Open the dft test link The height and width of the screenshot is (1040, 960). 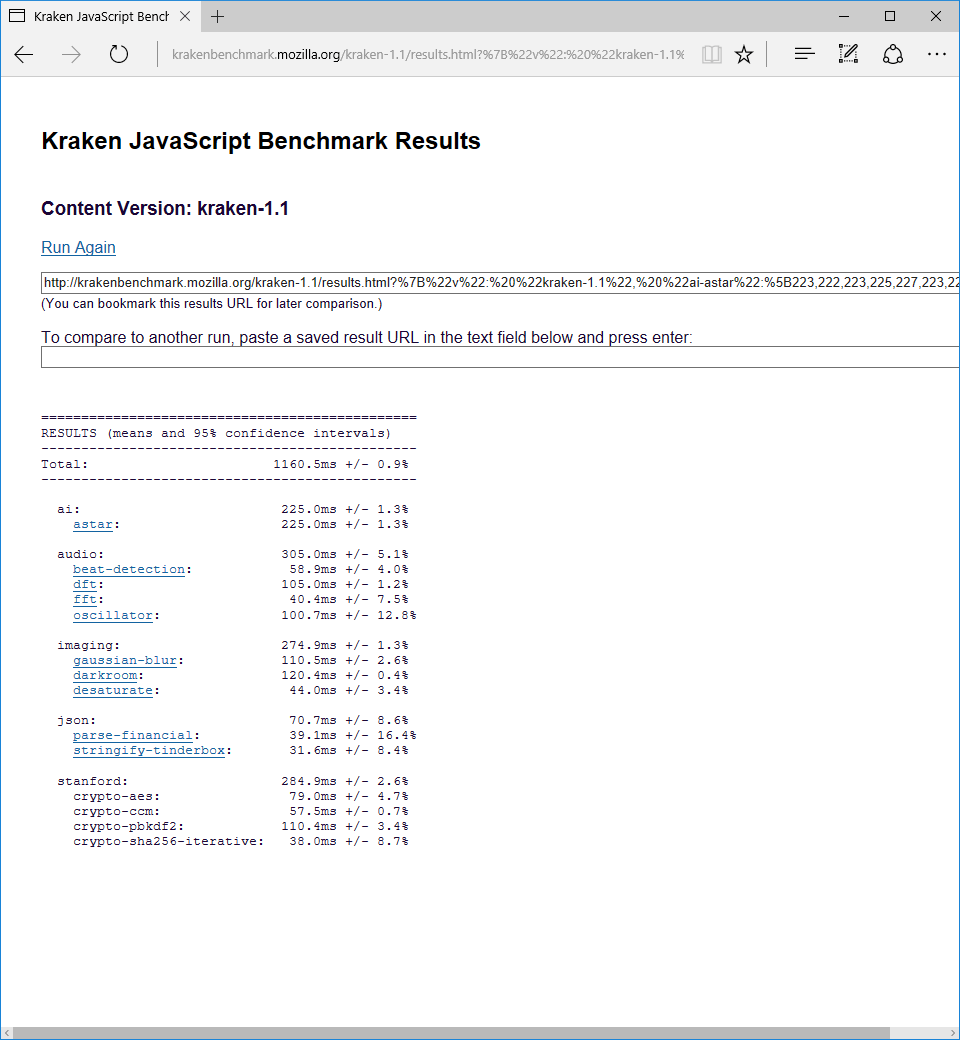click(85, 584)
